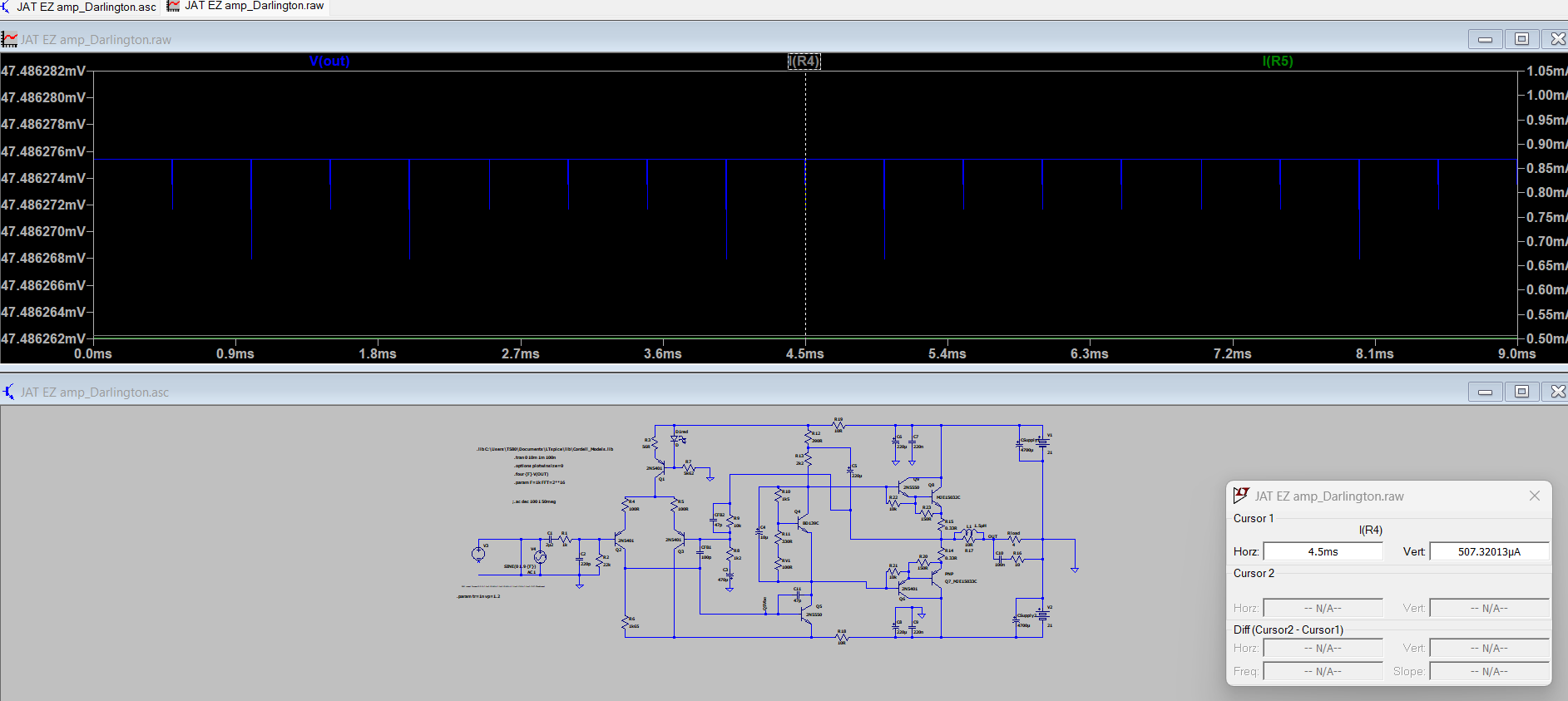
Task: Click the Diff Horz N/A field
Action: (x=1323, y=648)
